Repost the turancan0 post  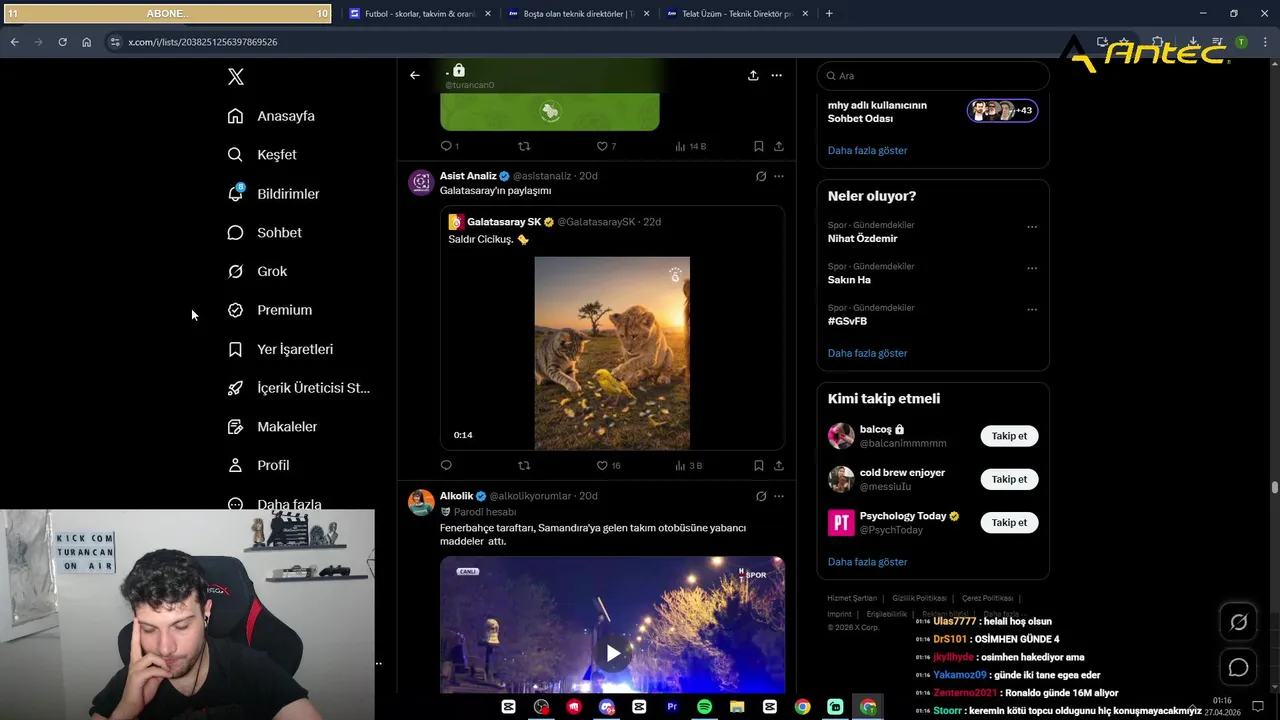click(x=524, y=146)
